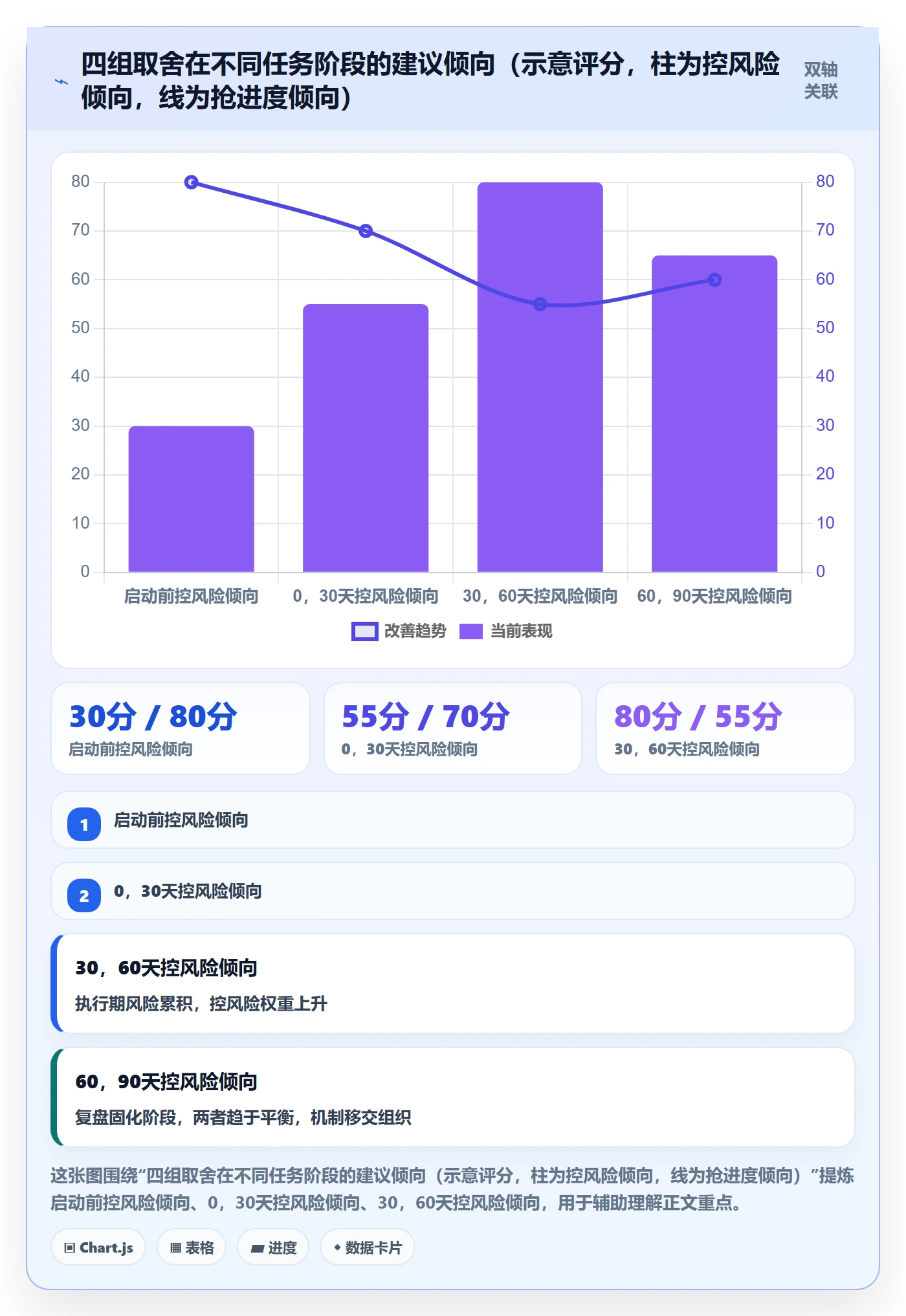Click the right axis value 50
This screenshot has width=906, height=1316.
(x=825, y=327)
